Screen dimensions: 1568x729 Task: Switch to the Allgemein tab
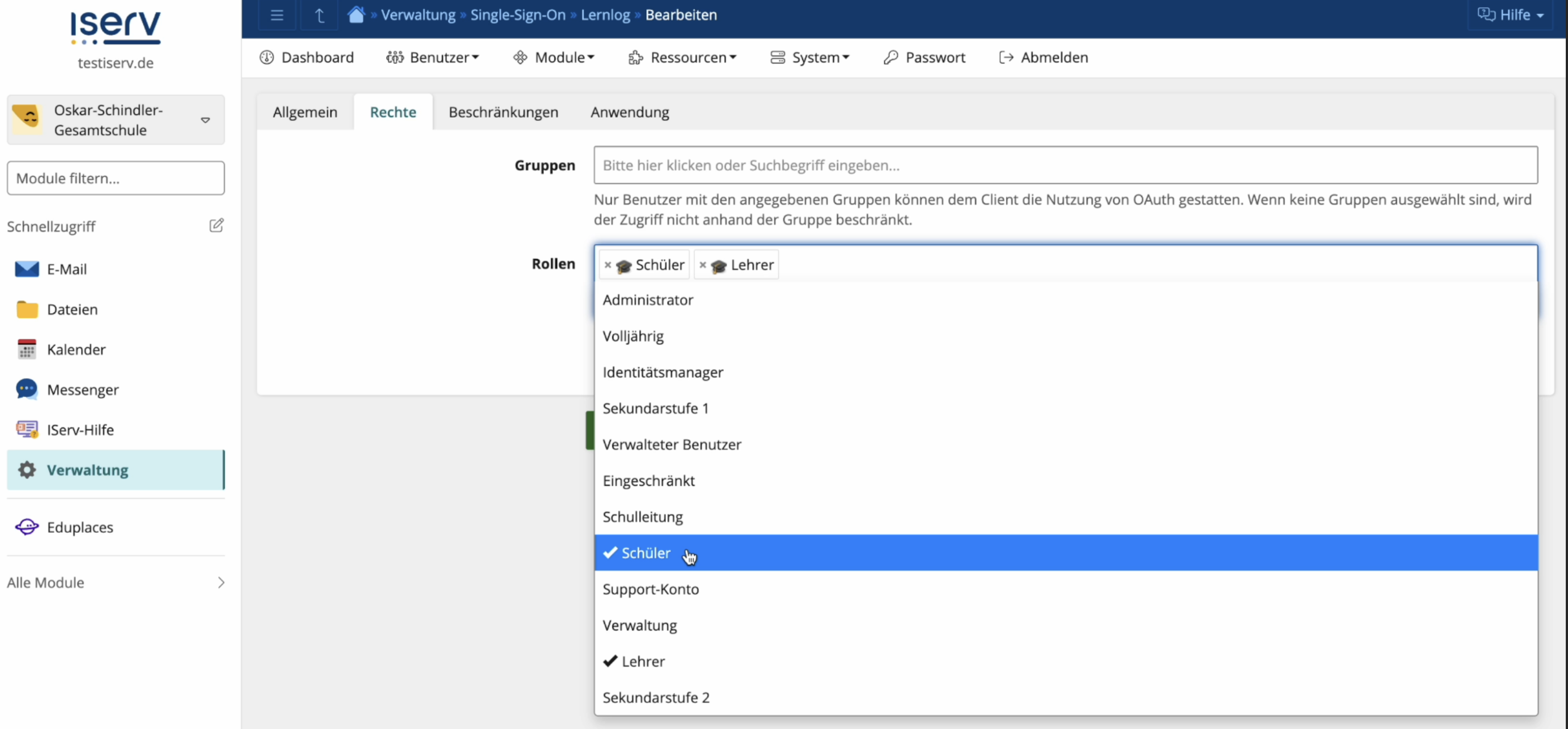tap(304, 112)
